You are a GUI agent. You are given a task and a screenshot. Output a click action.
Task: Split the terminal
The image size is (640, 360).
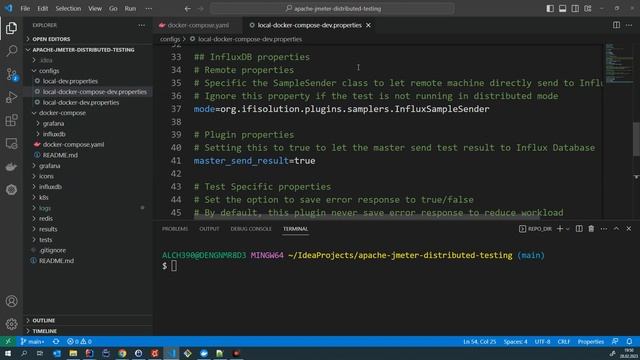579,229
